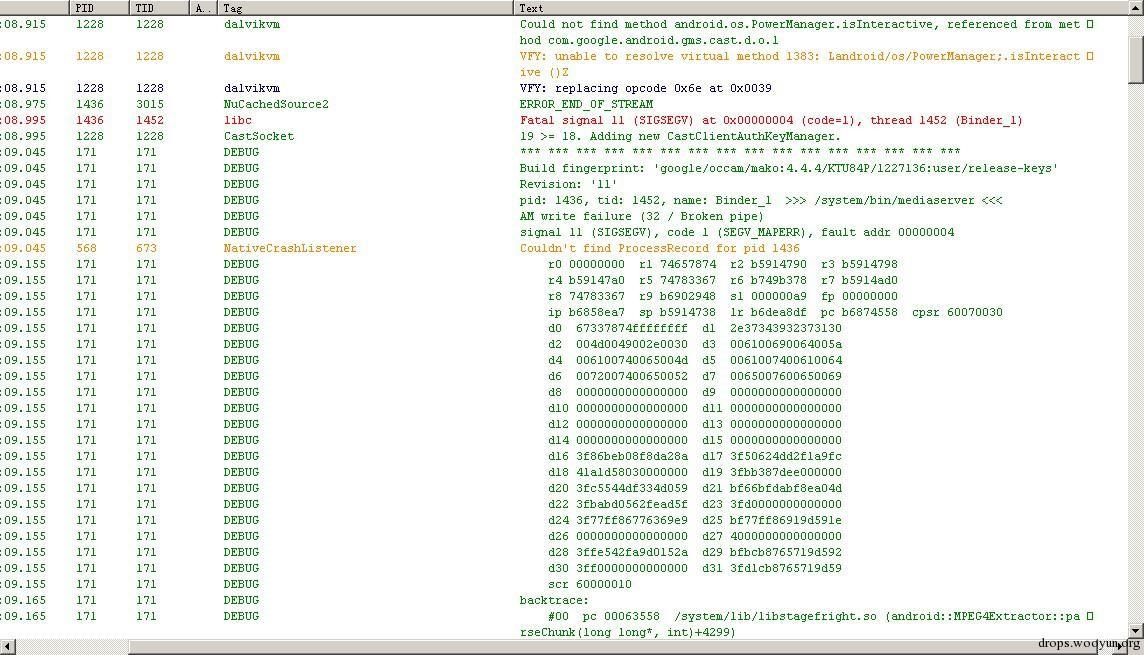1144x655 pixels.
Task: Click the vertical scrollbar up arrow
Action: point(1136,7)
